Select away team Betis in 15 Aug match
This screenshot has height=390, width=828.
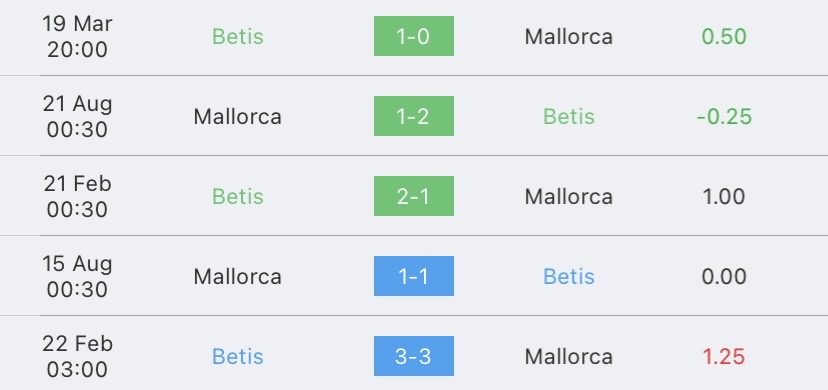tap(569, 277)
